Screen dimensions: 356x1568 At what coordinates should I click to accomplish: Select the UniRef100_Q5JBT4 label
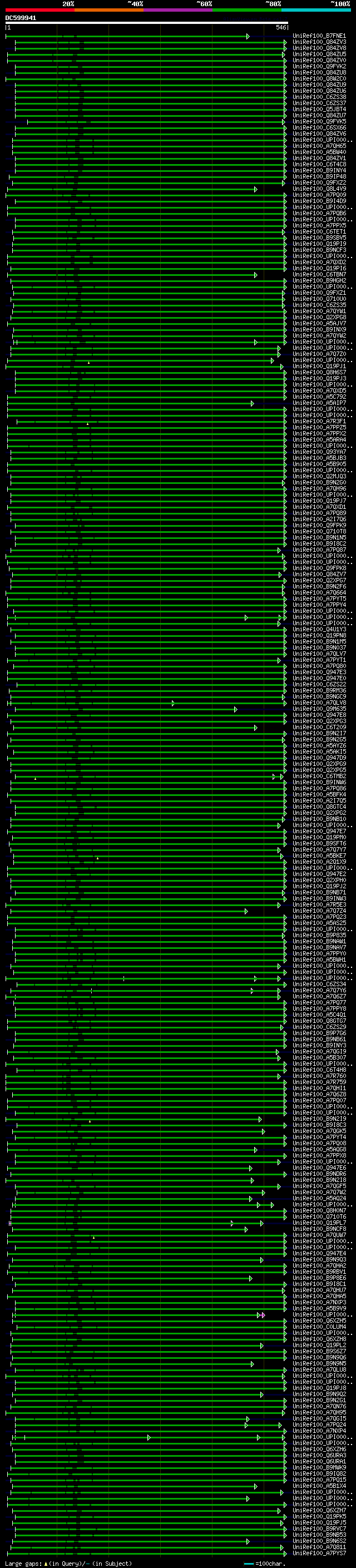(x=319, y=109)
